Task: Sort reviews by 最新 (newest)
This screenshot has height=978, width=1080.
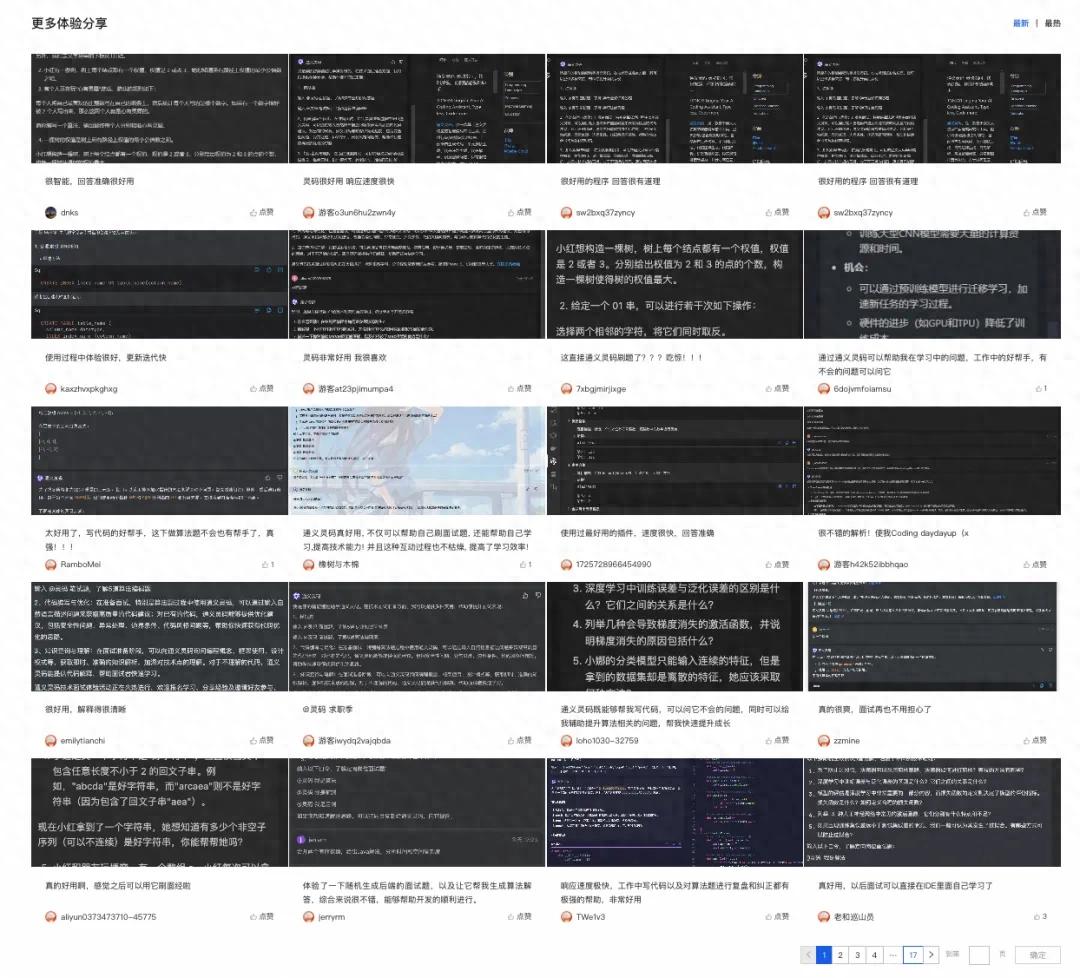Action: point(1020,23)
